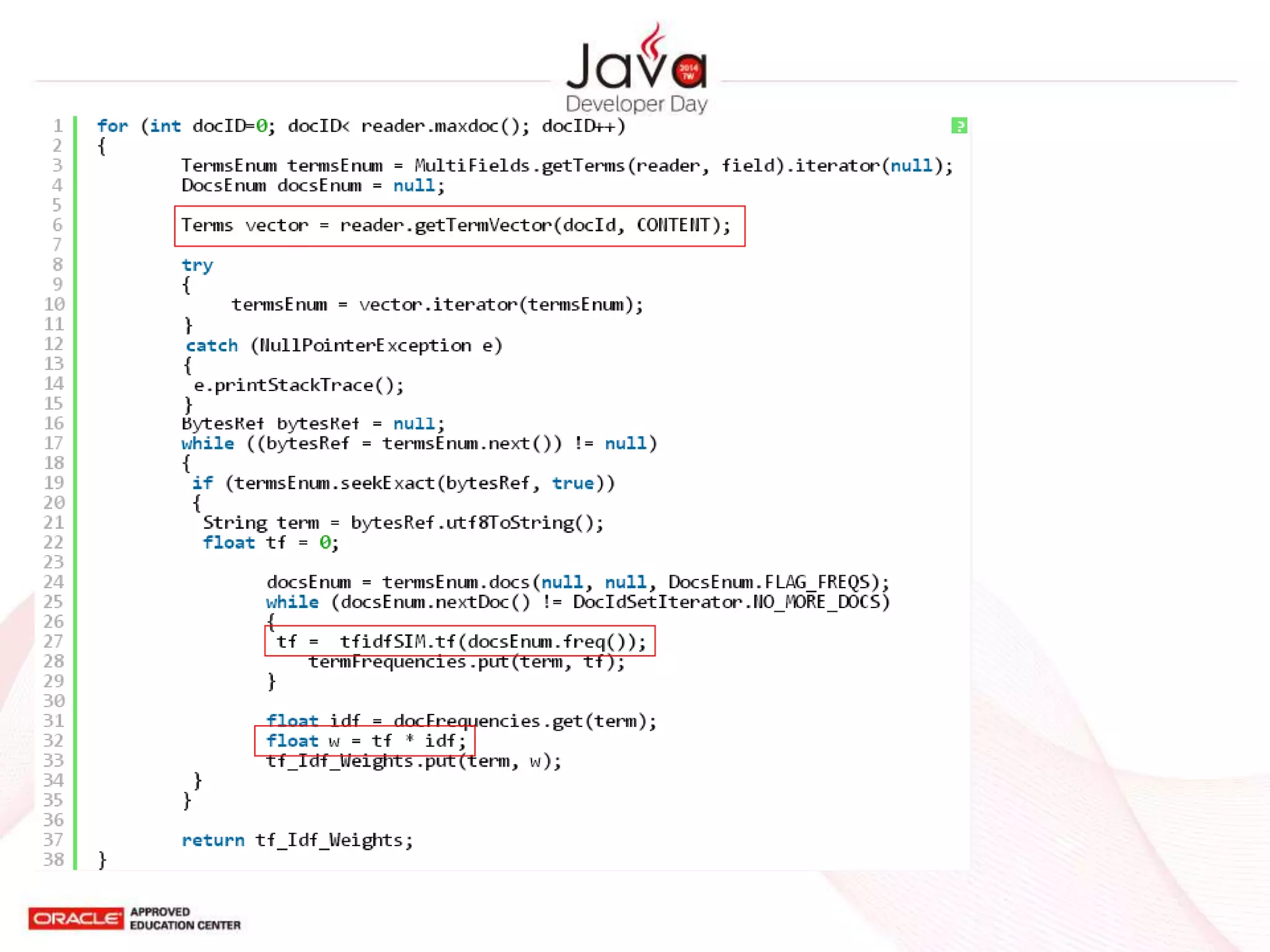Screen dimensions: 1270x952
Task: Click the green question mark help icon
Action: point(959,126)
